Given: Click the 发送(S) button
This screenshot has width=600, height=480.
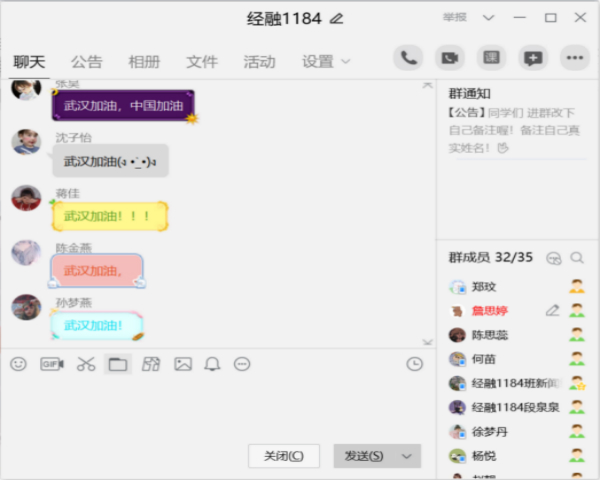Looking at the screenshot, I should 364,456.
